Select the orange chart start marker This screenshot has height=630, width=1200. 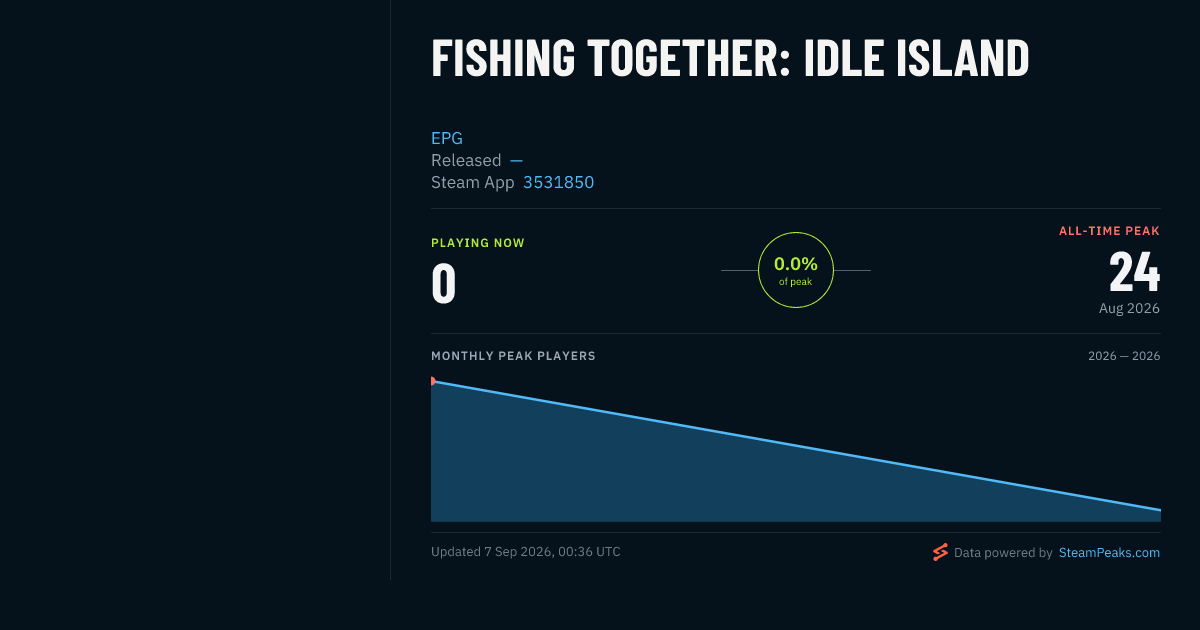[x=433, y=381]
